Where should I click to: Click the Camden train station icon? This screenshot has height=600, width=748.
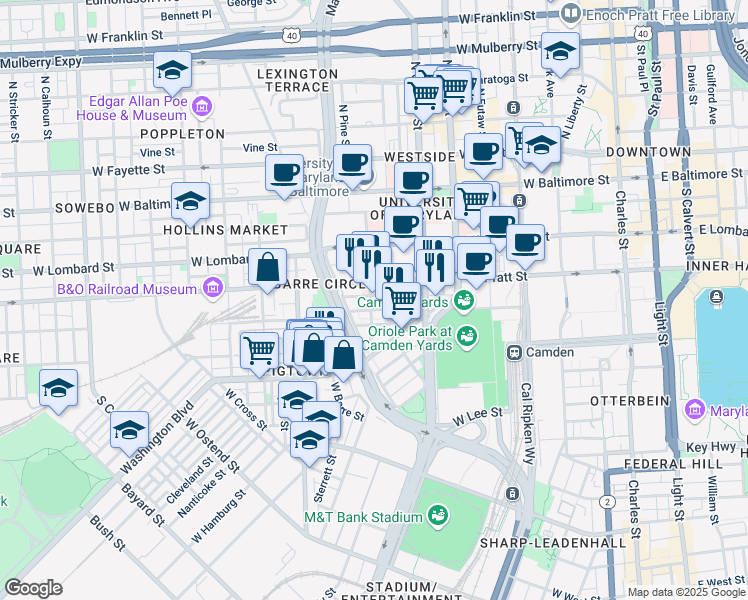point(514,352)
